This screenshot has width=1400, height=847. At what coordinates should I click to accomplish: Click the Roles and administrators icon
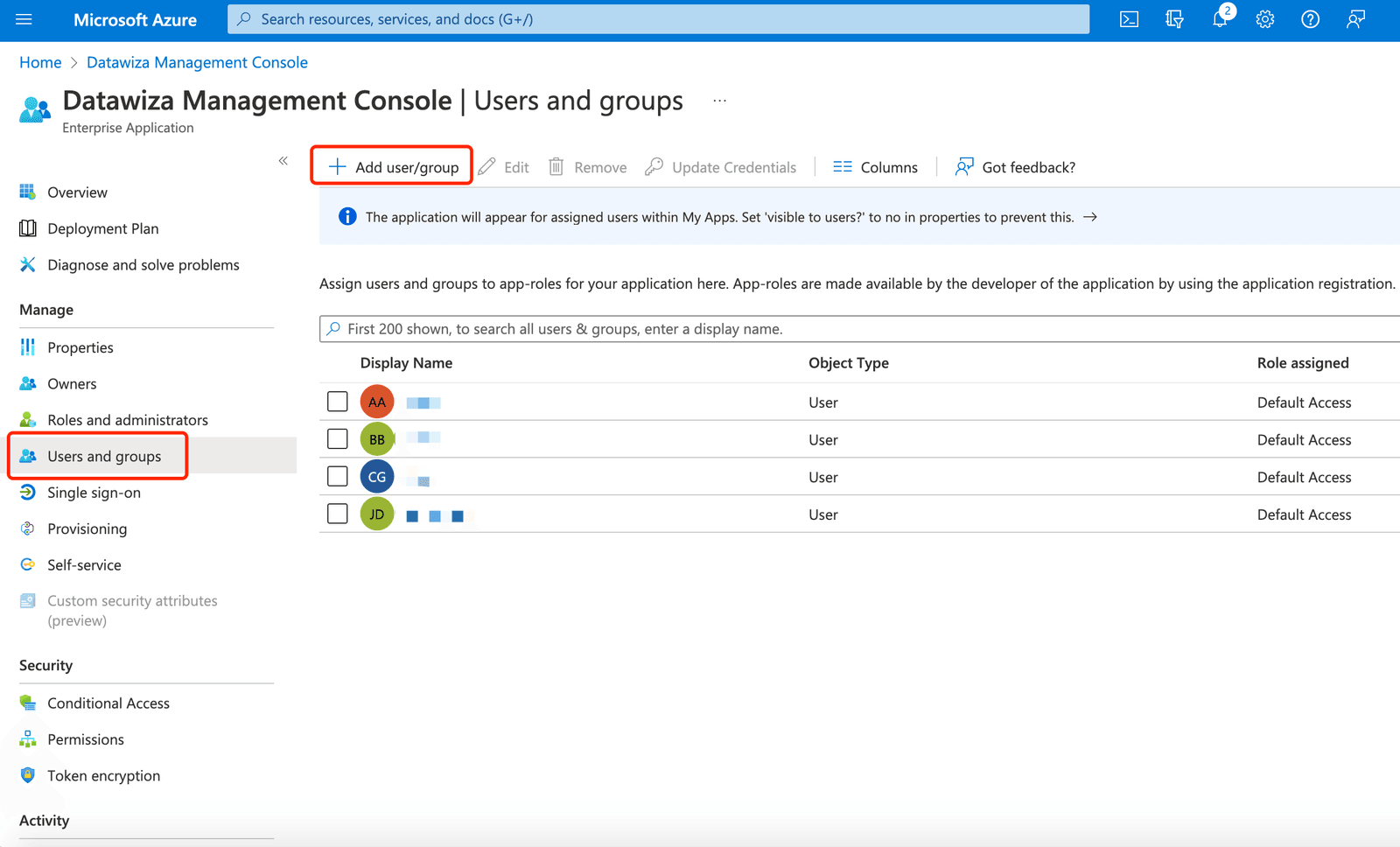[x=28, y=420]
